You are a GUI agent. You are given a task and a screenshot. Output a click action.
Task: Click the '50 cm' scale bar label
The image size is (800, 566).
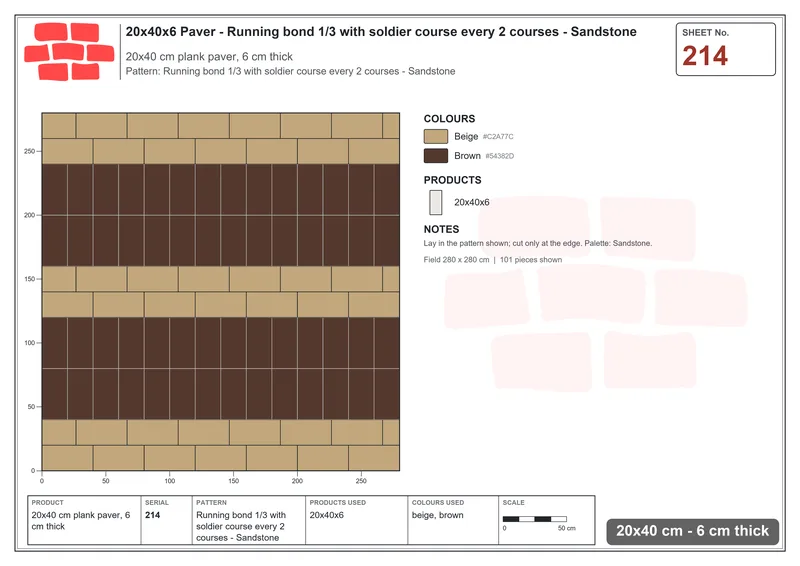point(566,528)
